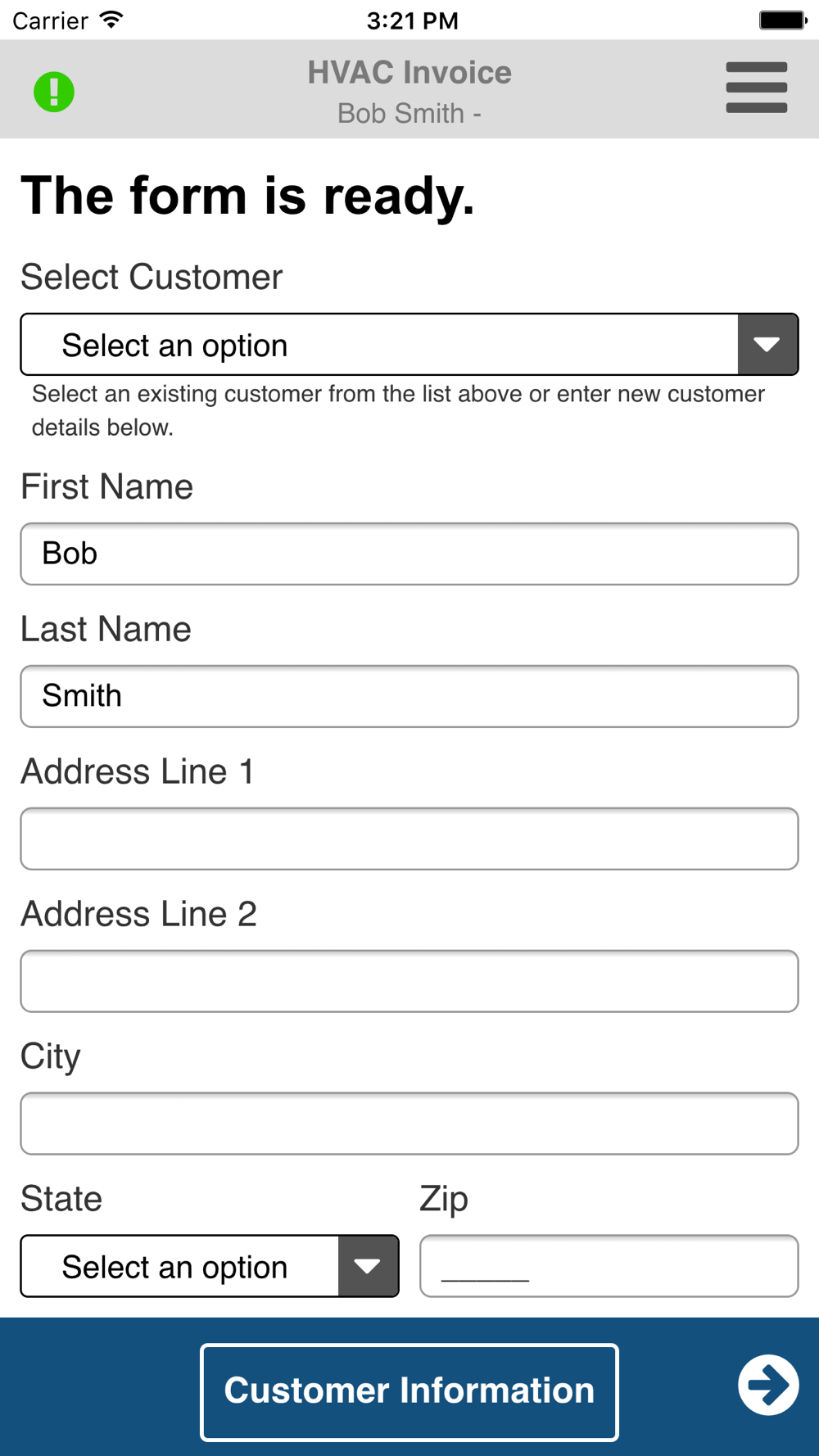Viewport: 819px width, 1456px height.
Task: Tap the Wi-Fi signal icon
Action: pos(111,20)
